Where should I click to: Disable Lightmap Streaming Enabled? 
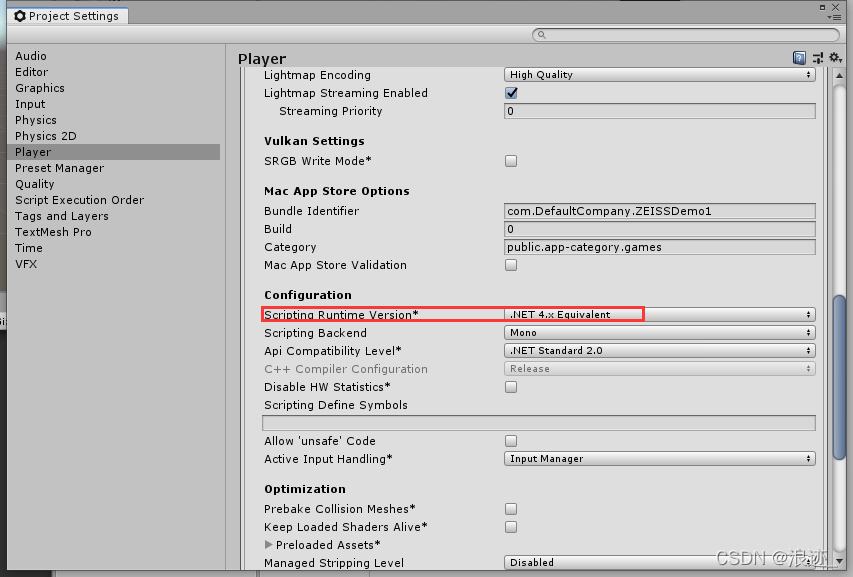click(510, 91)
